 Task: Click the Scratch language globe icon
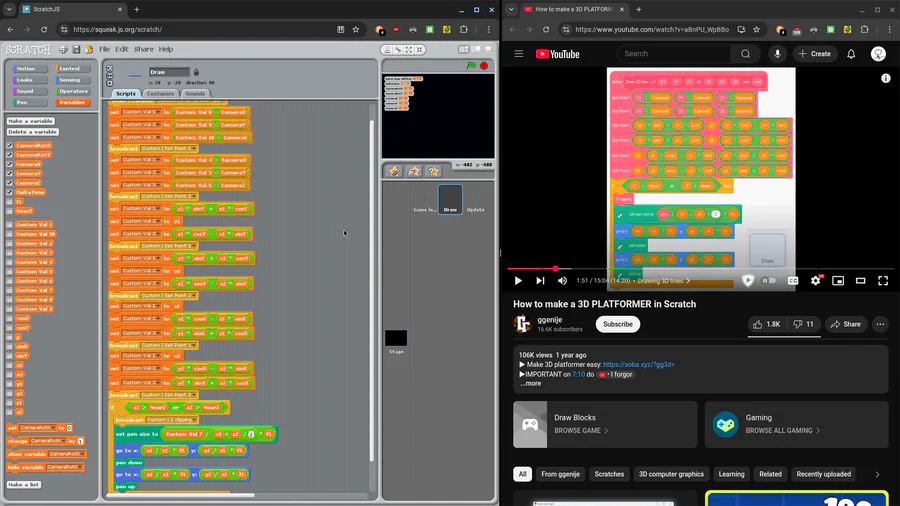click(x=63, y=50)
